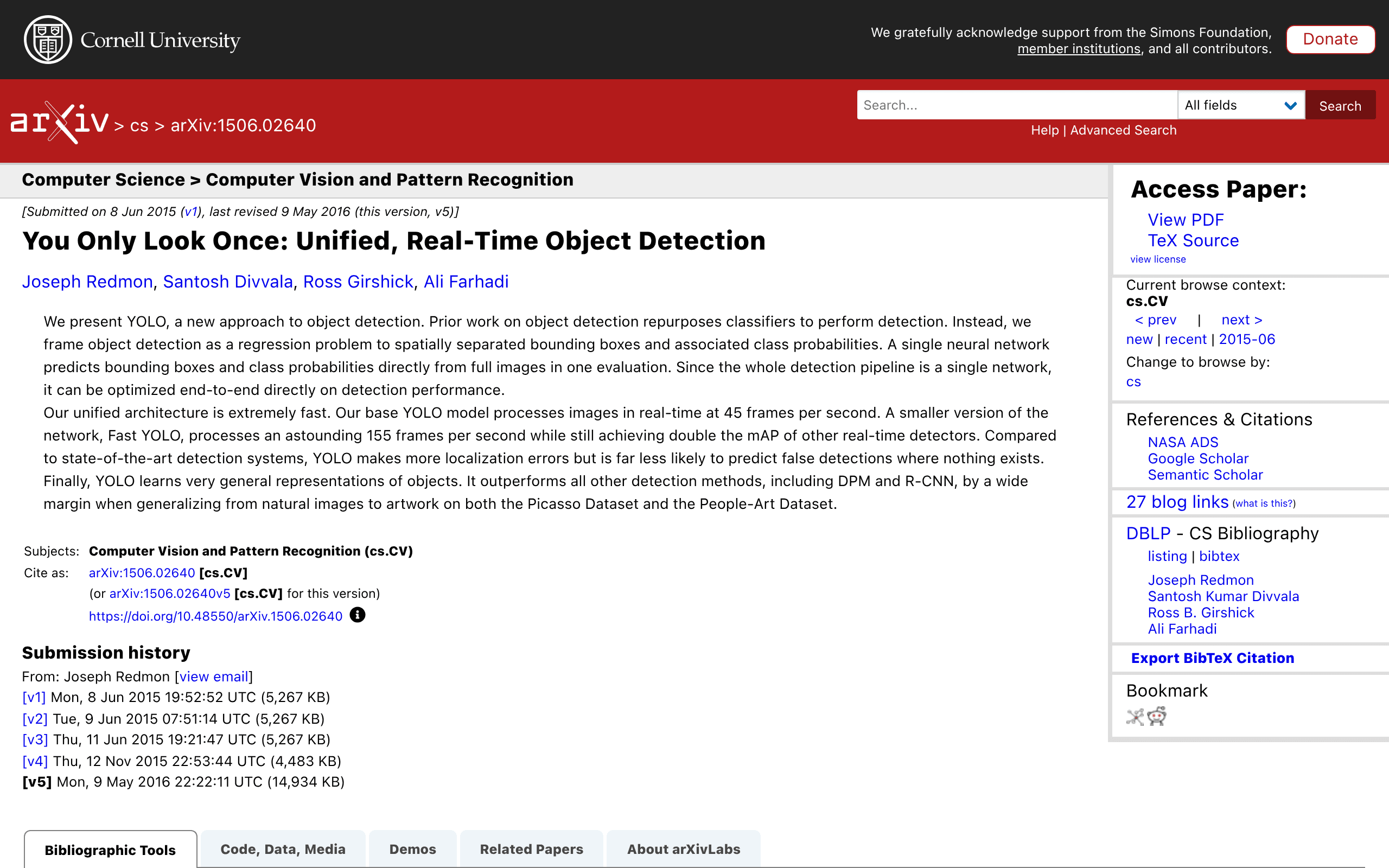This screenshot has width=1389, height=868.
Task: Open the v1 link in the submitted date line
Action: click(x=190, y=212)
